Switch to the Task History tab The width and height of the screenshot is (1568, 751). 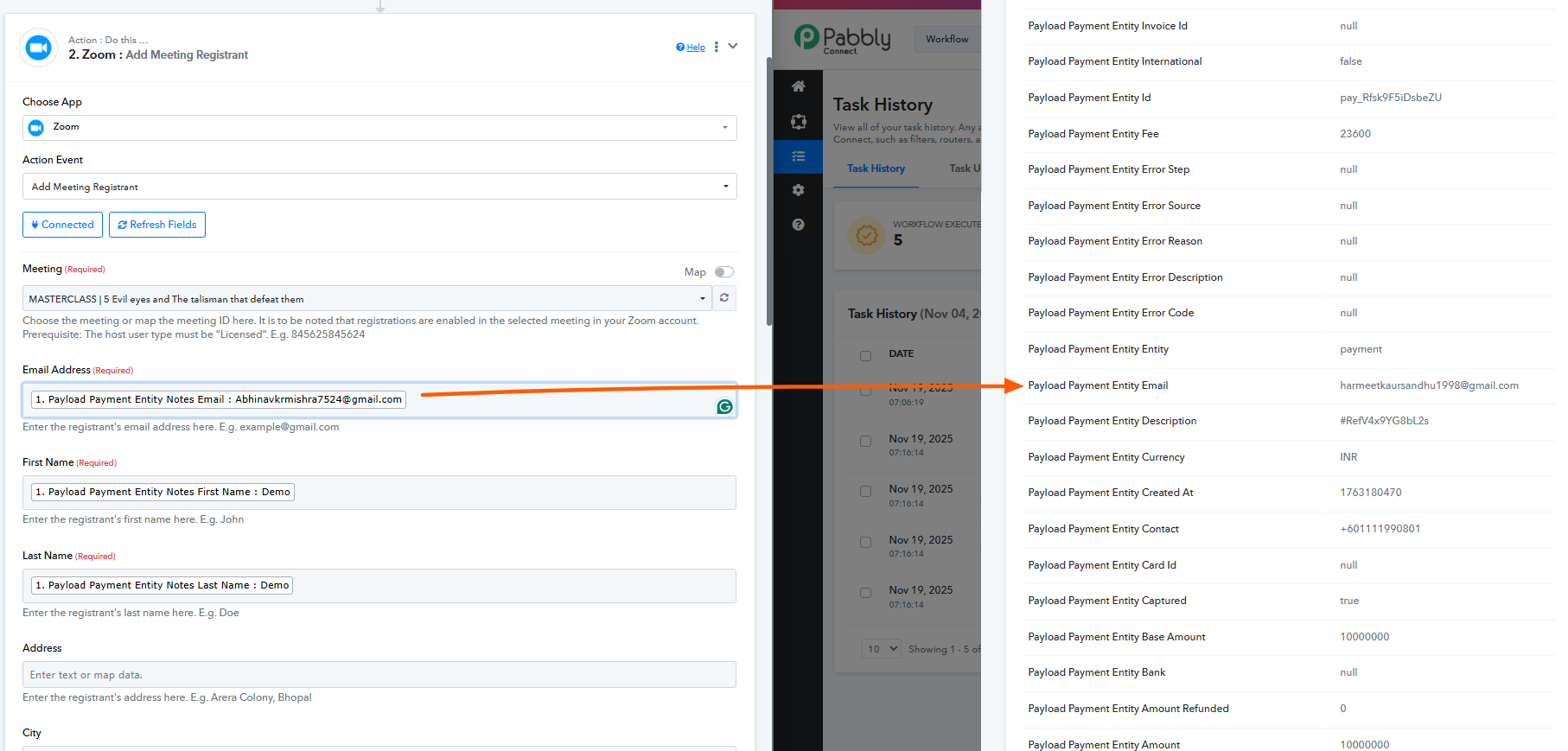point(876,169)
